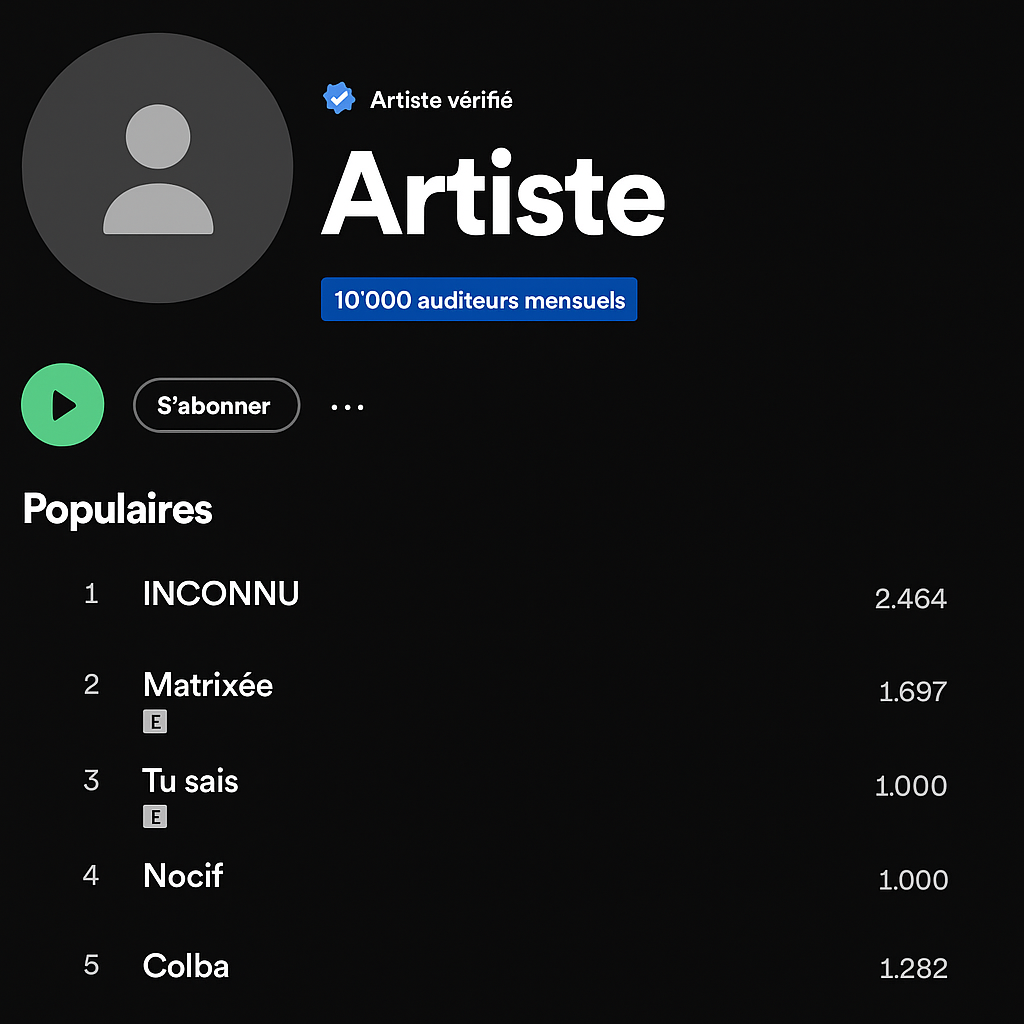1024x1024 pixels.
Task: Open the more options ellipsis menu
Action: [347, 406]
